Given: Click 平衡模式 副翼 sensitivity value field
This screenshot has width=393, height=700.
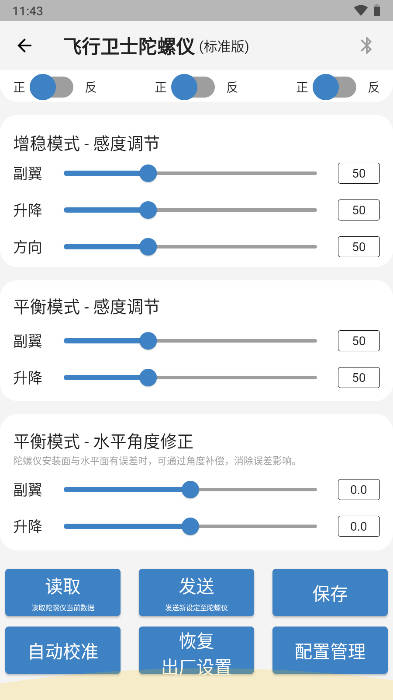Looking at the screenshot, I should pyautogui.click(x=359, y=341).
